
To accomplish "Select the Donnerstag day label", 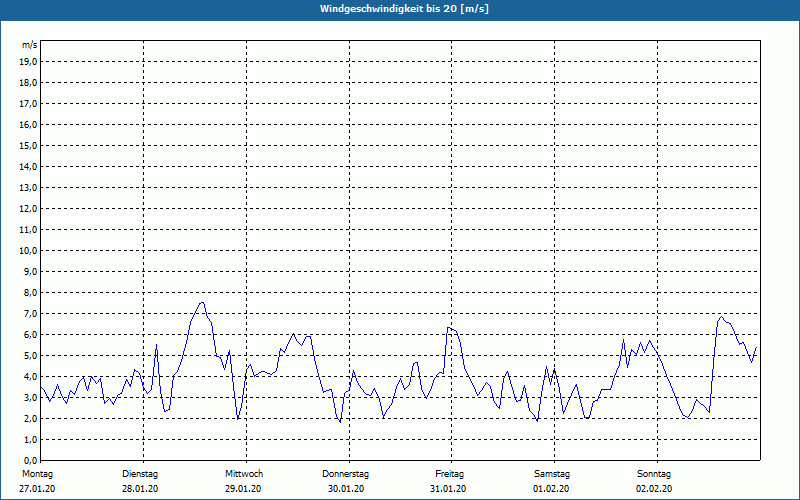I will (x=345, y=474).
